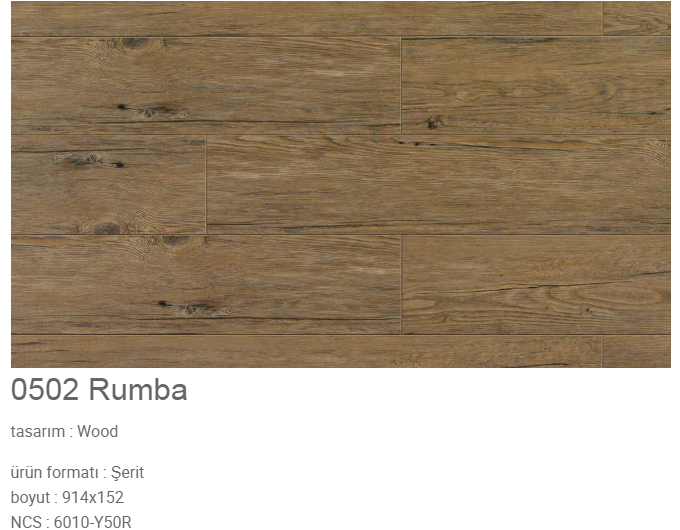Click the NCS label text

[x=26, y=522]
